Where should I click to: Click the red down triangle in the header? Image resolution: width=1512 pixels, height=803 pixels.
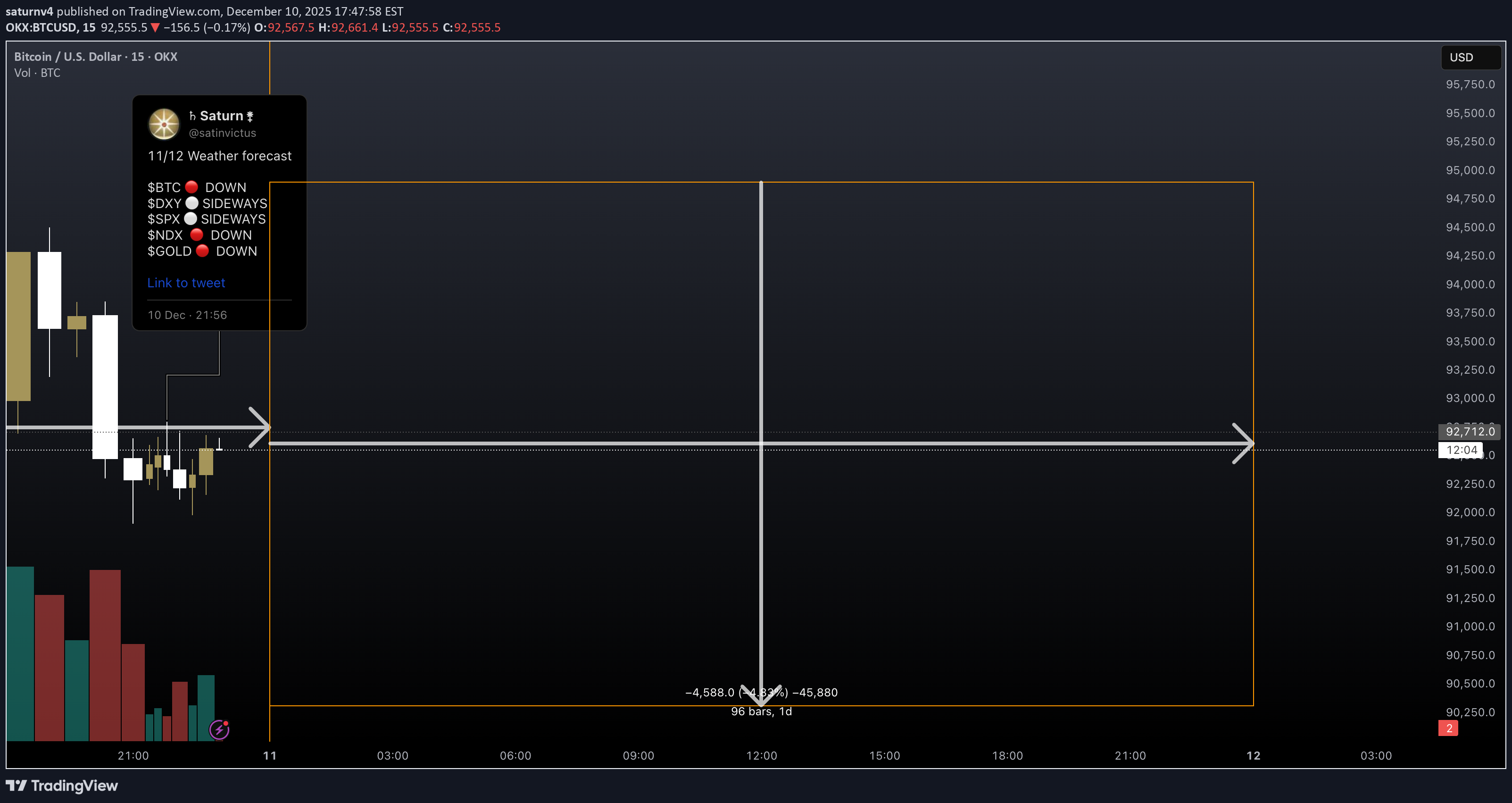click(x=155, y=27)
